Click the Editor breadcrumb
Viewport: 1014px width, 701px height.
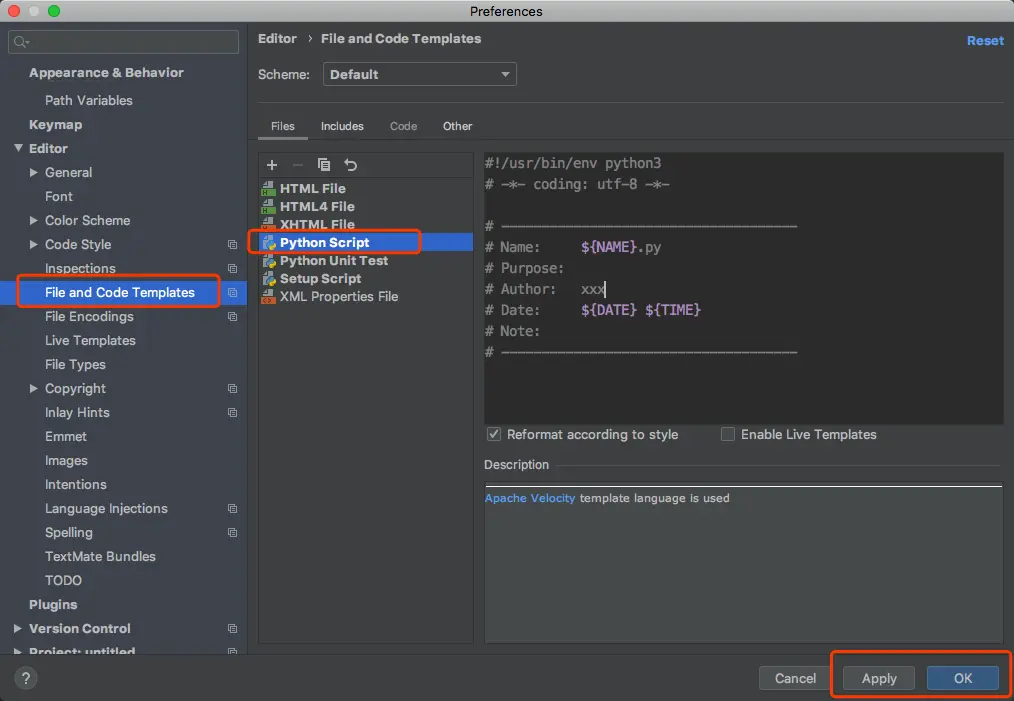pos(277,39)
